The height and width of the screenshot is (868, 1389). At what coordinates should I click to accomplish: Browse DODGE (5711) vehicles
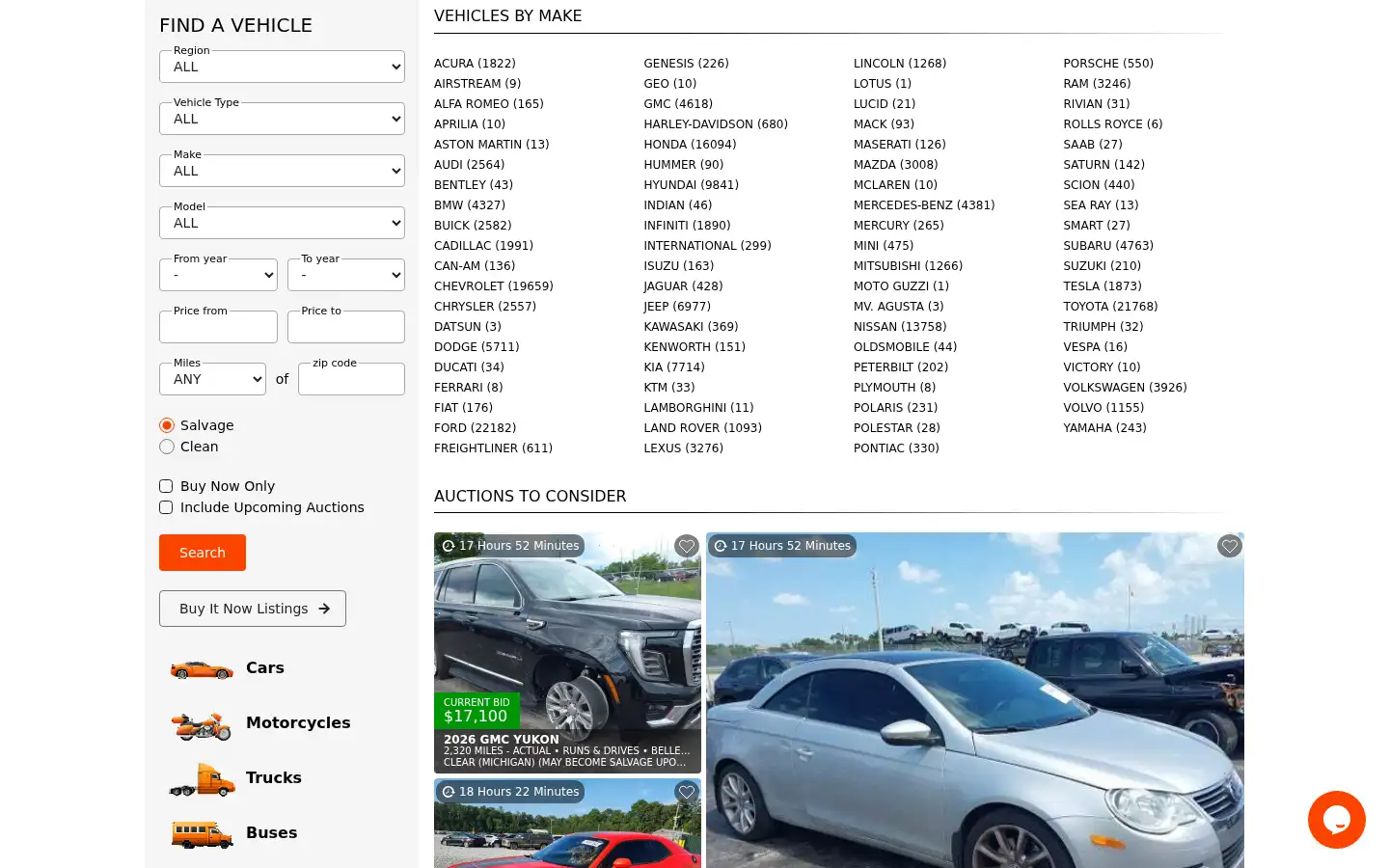click(477, 347)
